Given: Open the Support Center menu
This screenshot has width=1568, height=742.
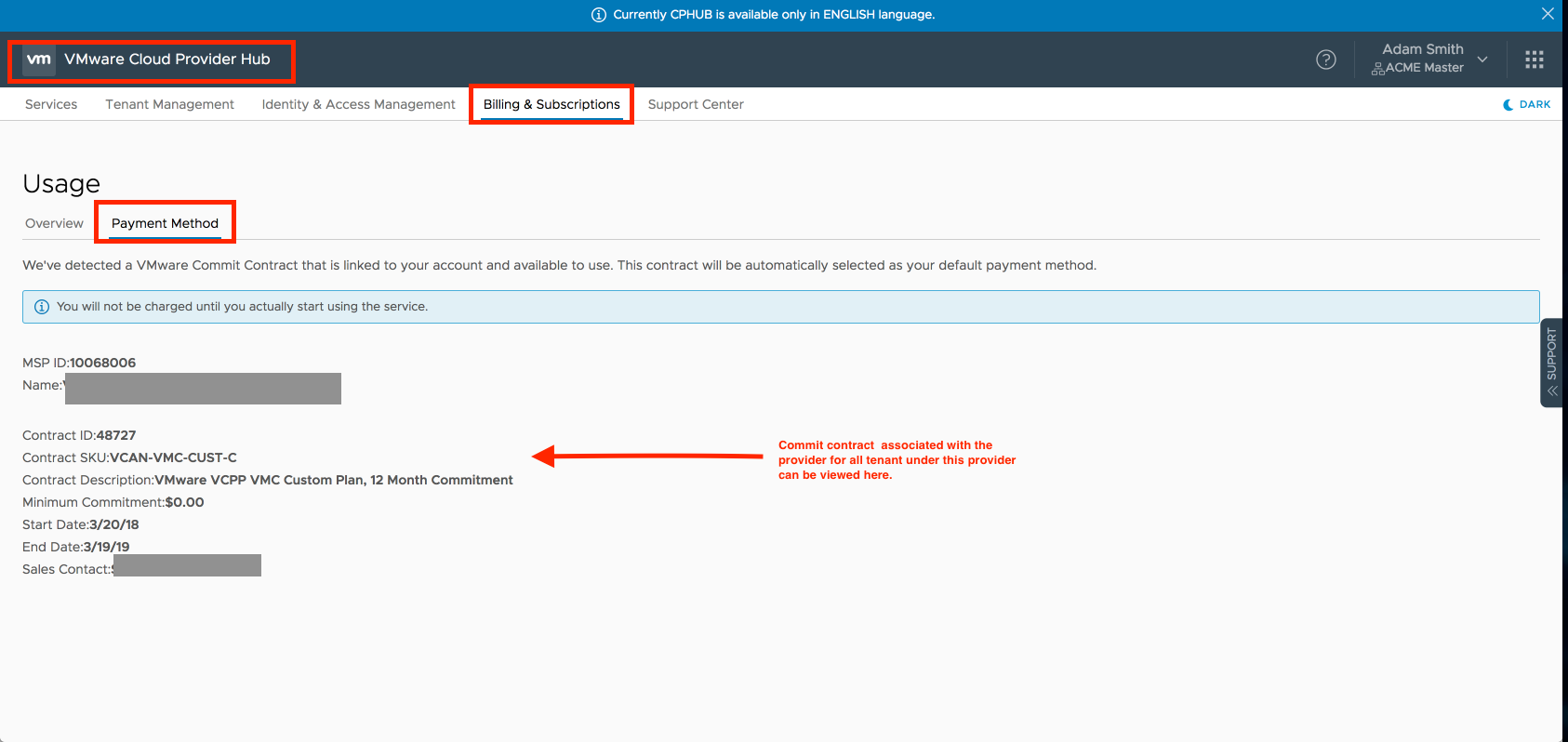Looking at the screenshot, I should 696,104.
